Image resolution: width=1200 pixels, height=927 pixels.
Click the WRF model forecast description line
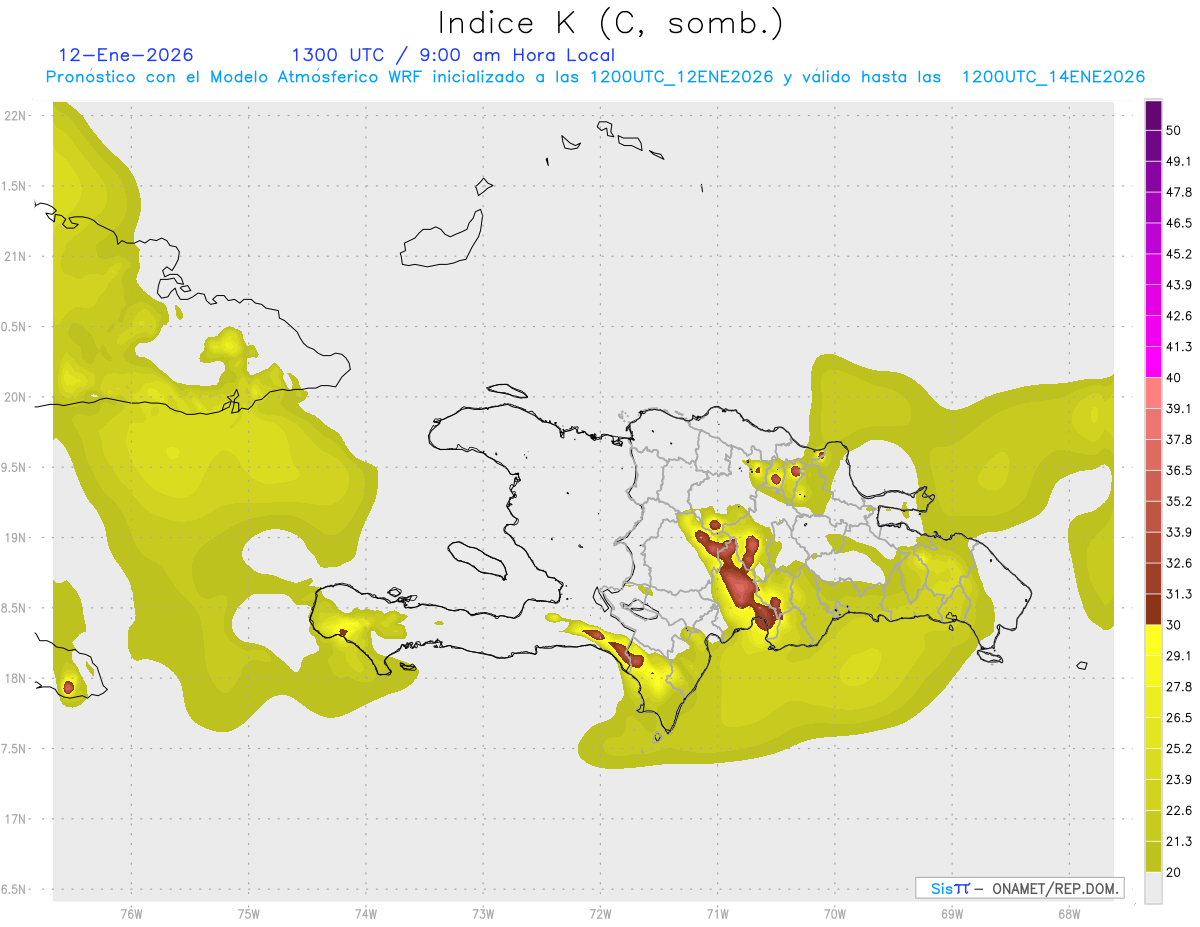(595, 77)
